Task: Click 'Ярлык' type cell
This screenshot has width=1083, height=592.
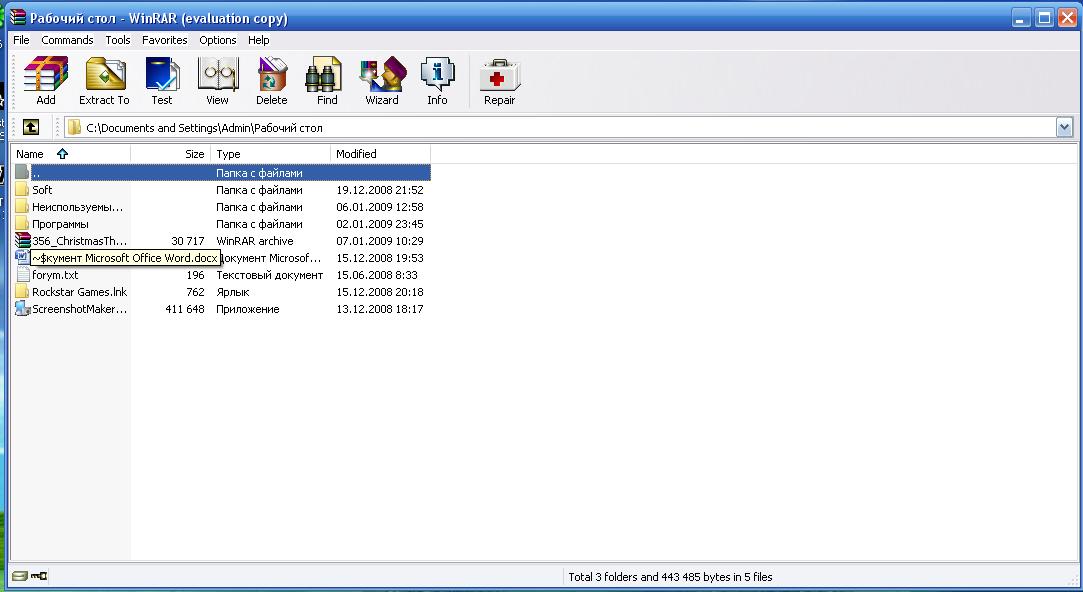Action: click(233, 292)
